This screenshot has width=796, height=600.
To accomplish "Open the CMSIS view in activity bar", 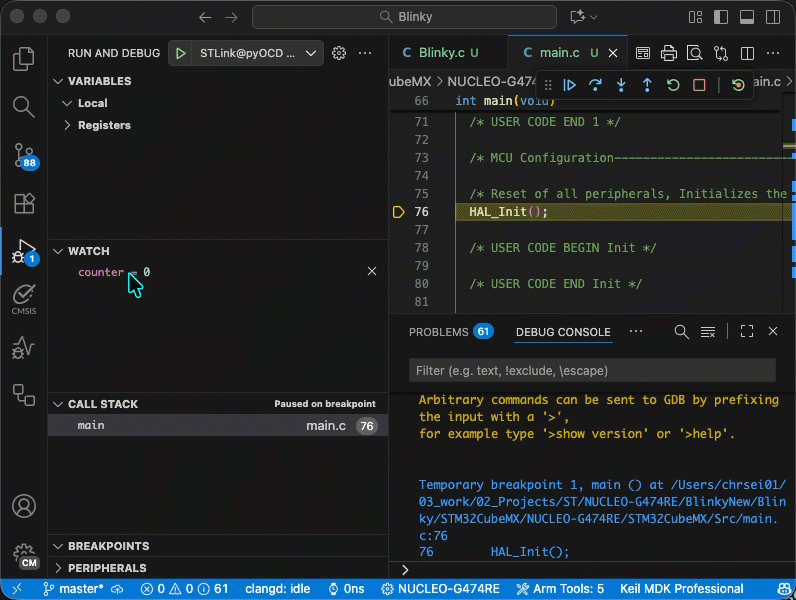I will point(24,297).
